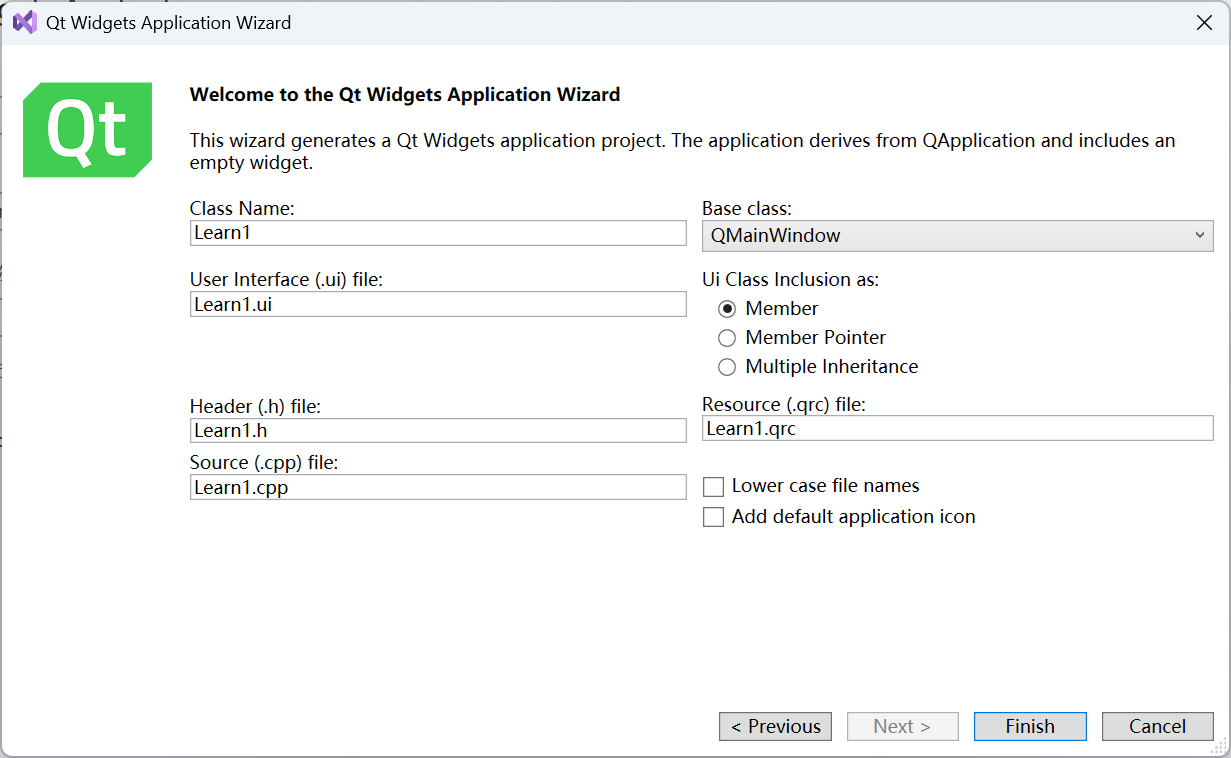
Task: Go back with the Previous button
Action: tap(775, 727)
